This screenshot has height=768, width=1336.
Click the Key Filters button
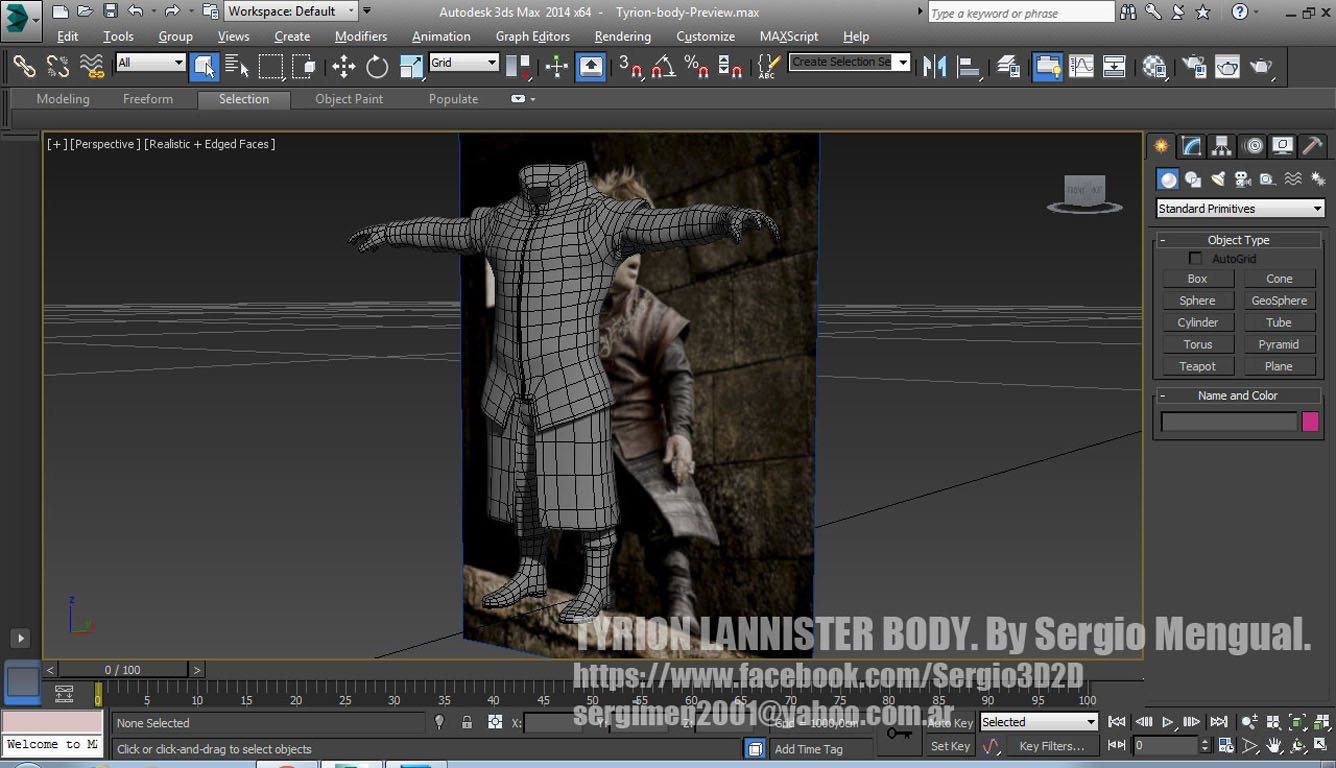click(x=1051, y=746)
